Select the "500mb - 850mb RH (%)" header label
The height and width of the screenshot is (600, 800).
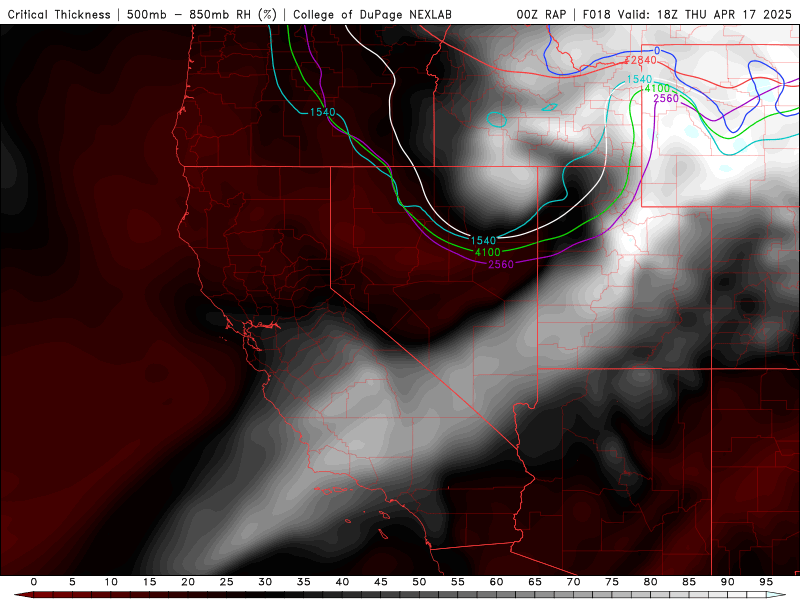[x=202, y=14]
